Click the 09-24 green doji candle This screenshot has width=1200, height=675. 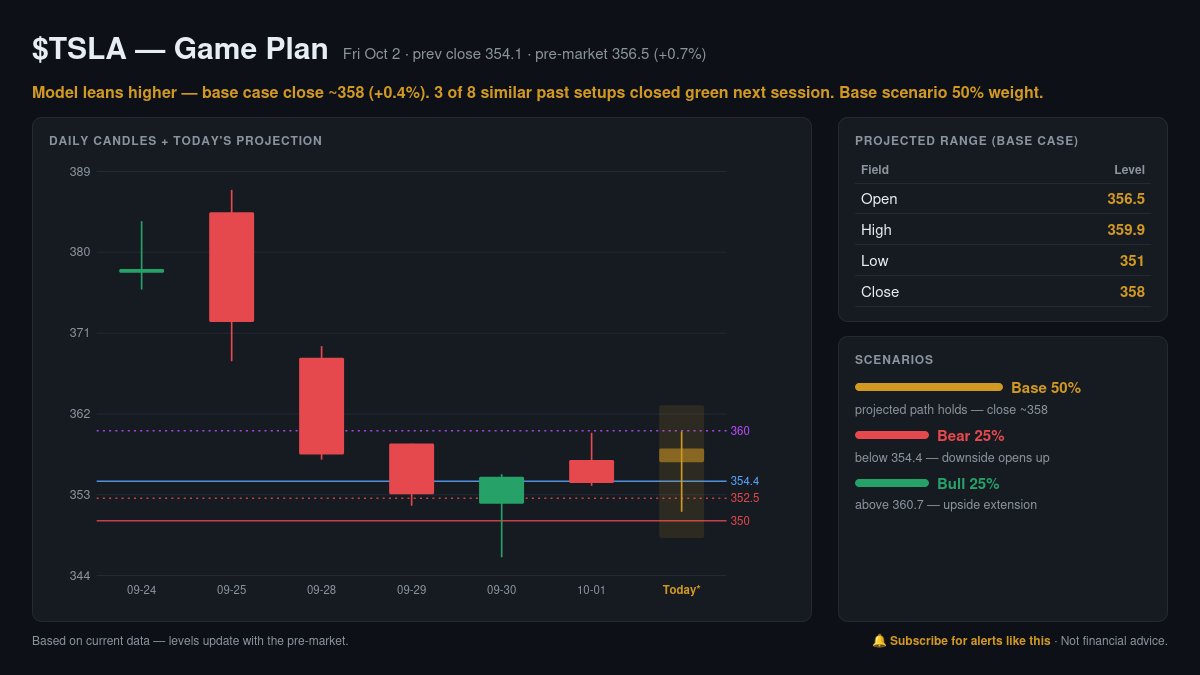tap(141, 270)
